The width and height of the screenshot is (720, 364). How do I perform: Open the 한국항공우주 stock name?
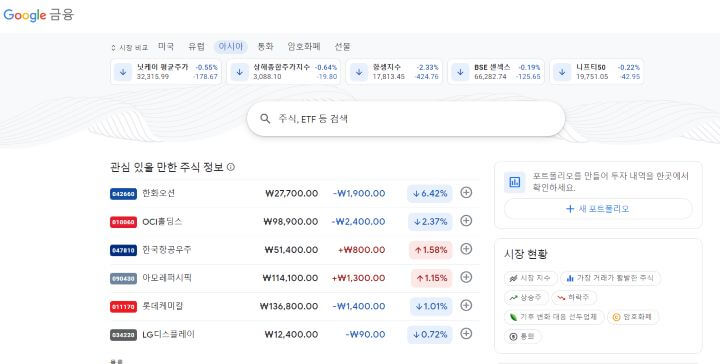click(x=167, y=250)
